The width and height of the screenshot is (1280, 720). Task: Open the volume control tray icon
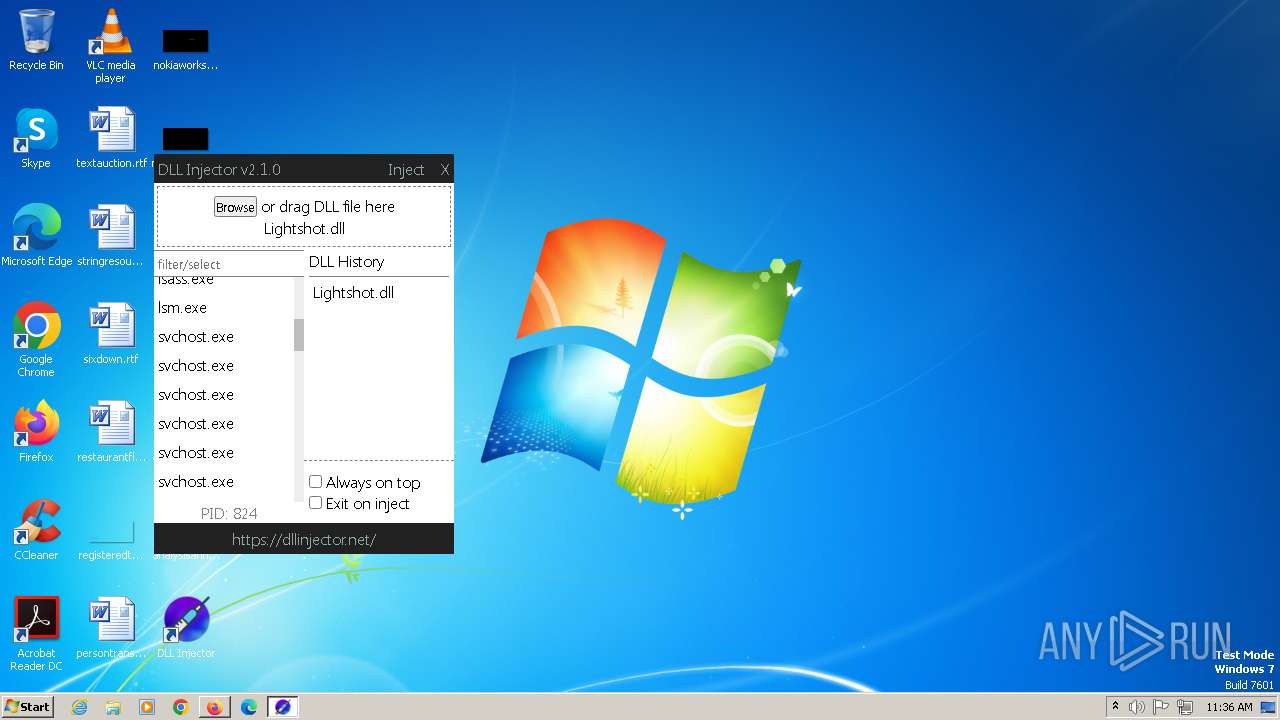(1137, 707)
